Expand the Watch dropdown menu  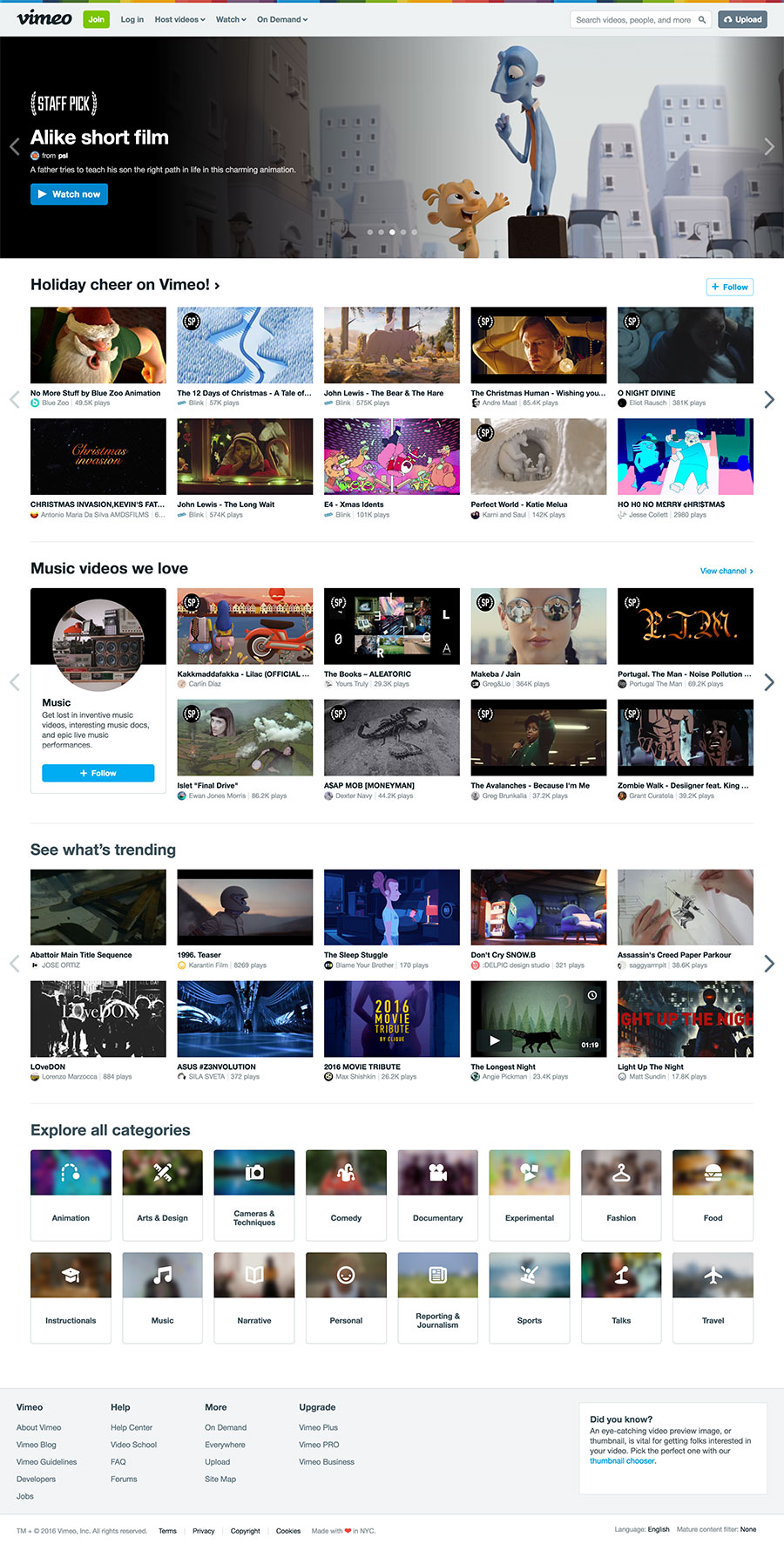coord(231,19)
